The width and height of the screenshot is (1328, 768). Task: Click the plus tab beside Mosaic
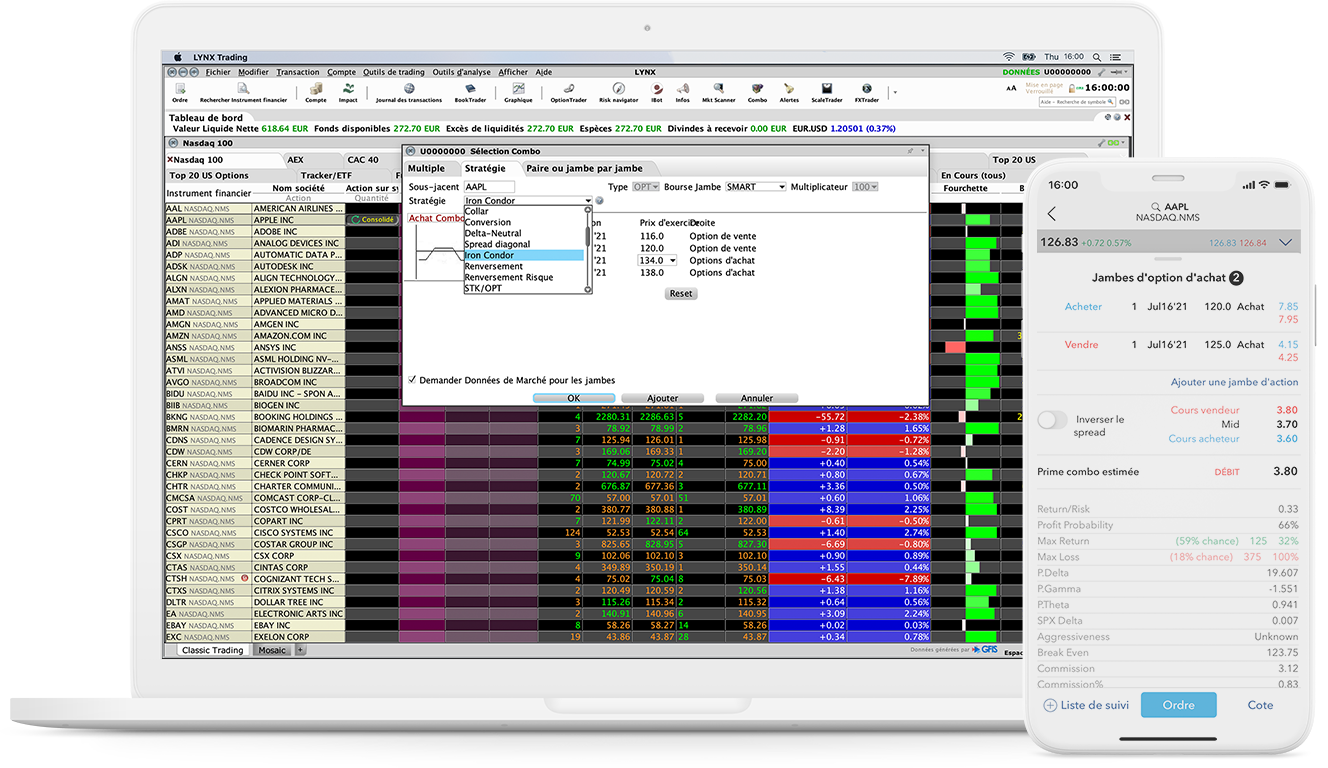tap(300, 650)
